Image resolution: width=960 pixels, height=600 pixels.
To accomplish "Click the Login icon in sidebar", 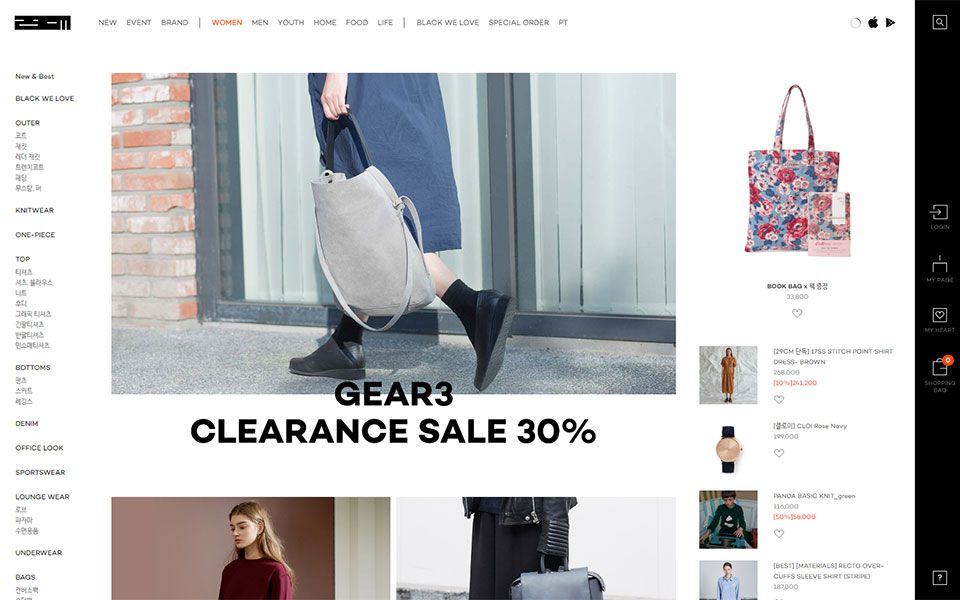I will (x=939, y=217).
